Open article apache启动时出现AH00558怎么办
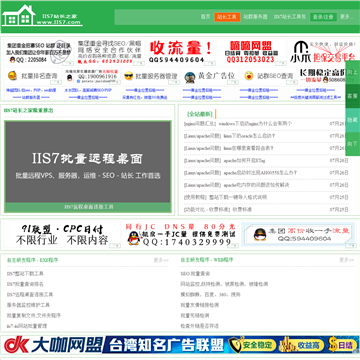The height and width of the screenshot is (360, 360). tap(260, 173)
